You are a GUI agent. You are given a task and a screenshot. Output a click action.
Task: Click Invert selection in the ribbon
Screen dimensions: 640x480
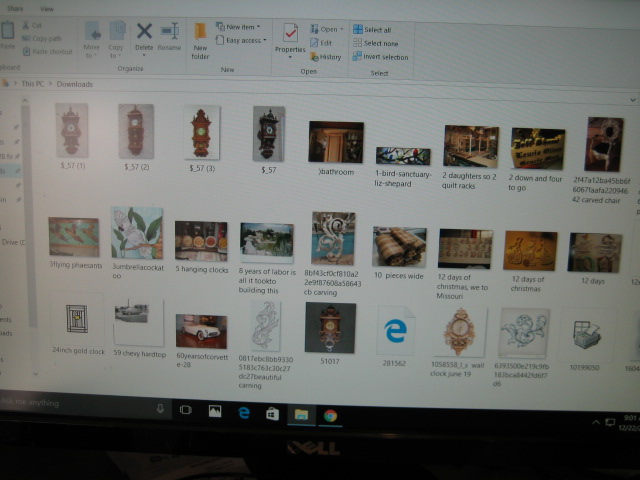click(380, 57)
